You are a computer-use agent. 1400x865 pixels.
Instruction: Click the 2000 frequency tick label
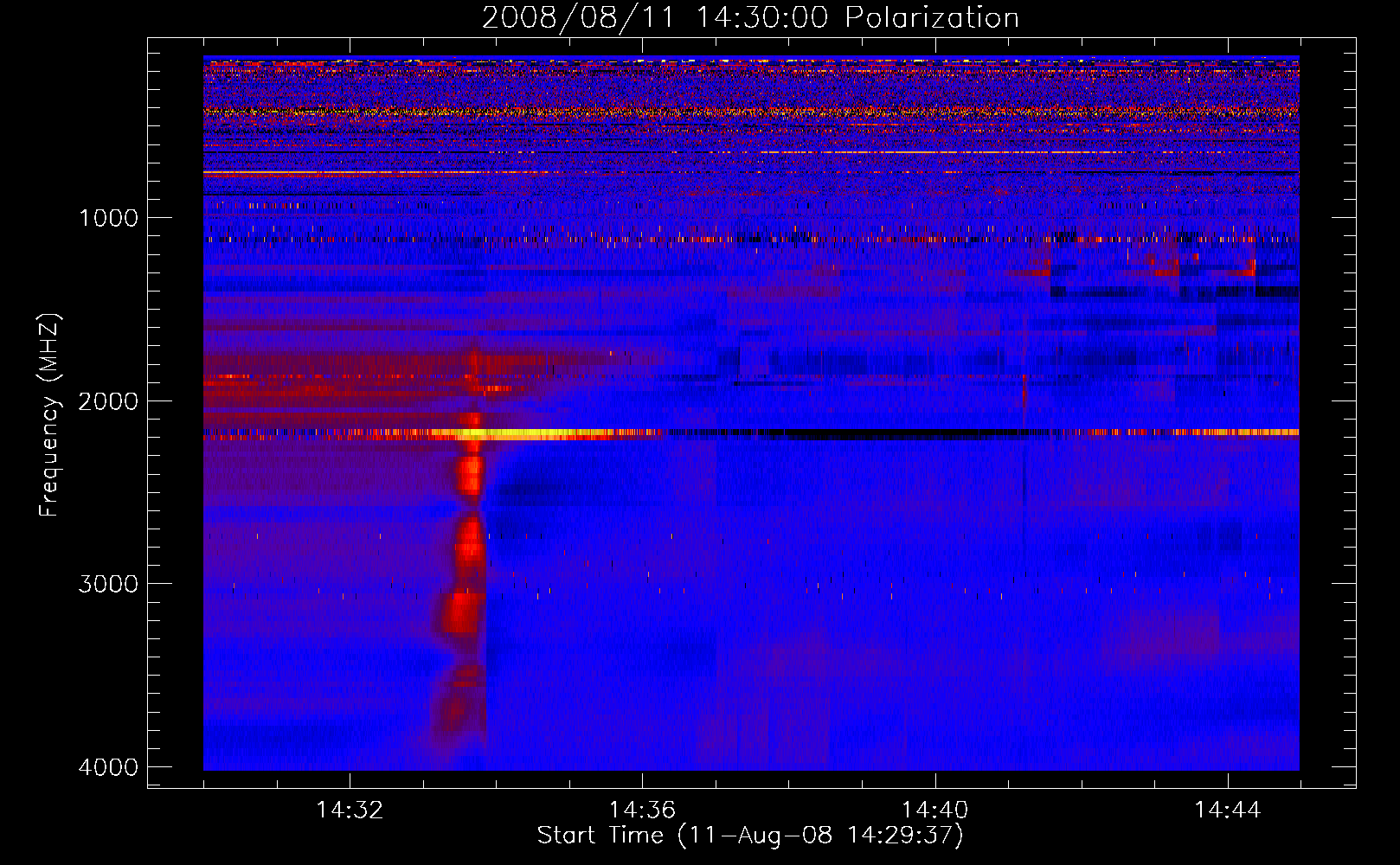click(108, 401)
